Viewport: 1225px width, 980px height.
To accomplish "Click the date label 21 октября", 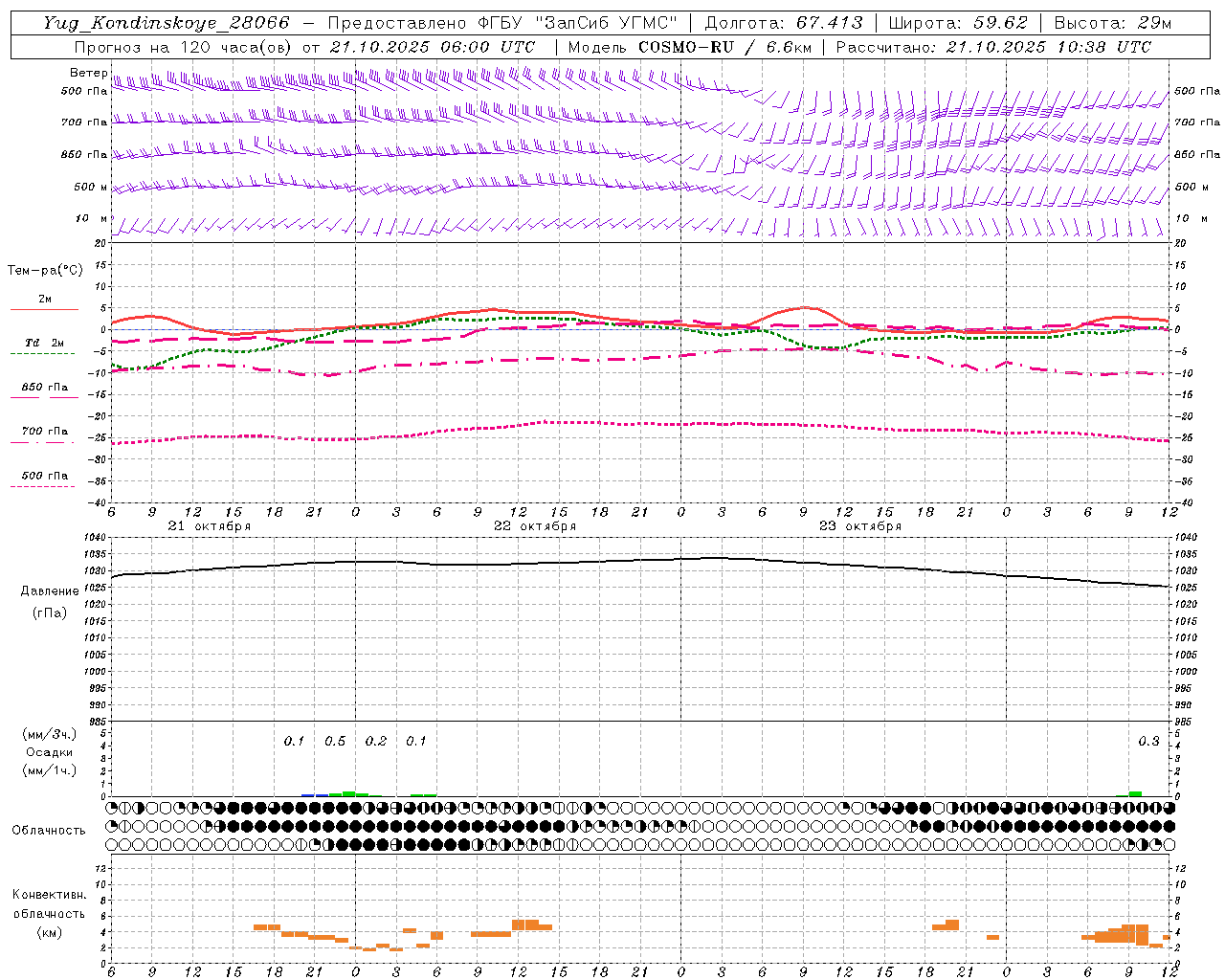I will [x=210, y=526].
